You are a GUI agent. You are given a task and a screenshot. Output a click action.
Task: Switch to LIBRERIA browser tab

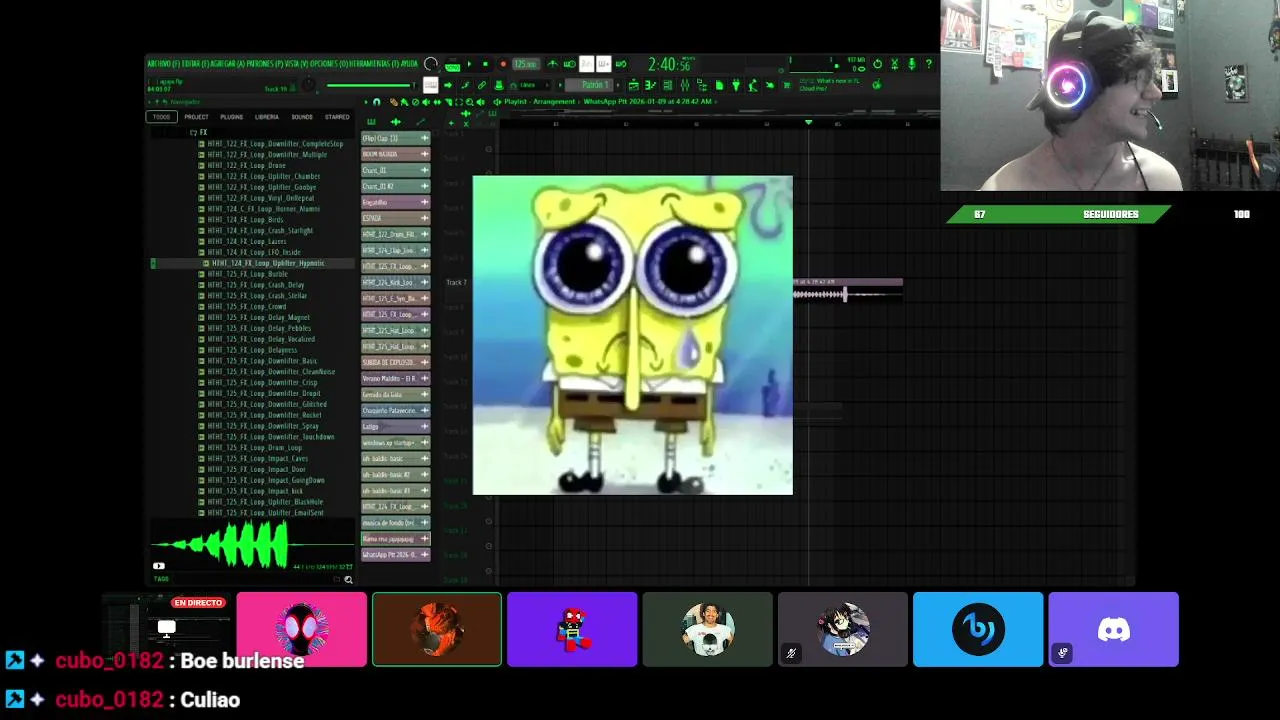point(267,117)
